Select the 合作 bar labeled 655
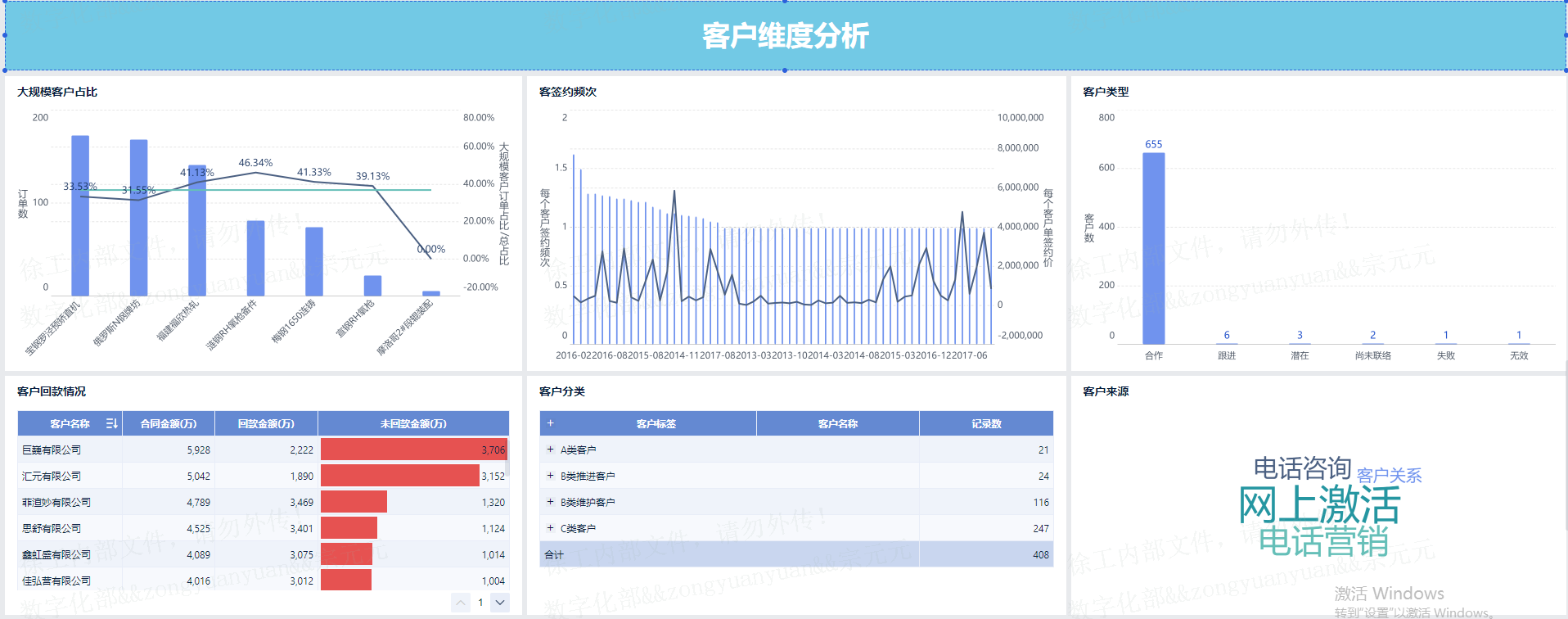This screenshot has width=1568, height=619. point(1153,248)
